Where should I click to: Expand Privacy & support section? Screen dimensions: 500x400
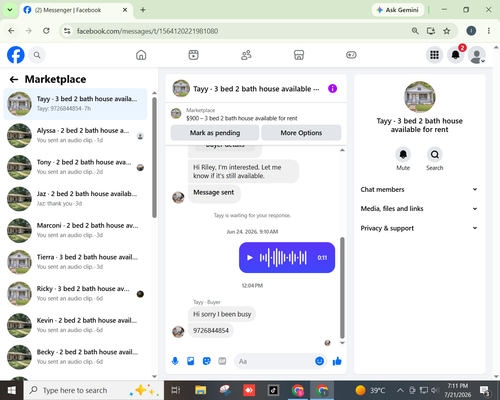point(419,228)
